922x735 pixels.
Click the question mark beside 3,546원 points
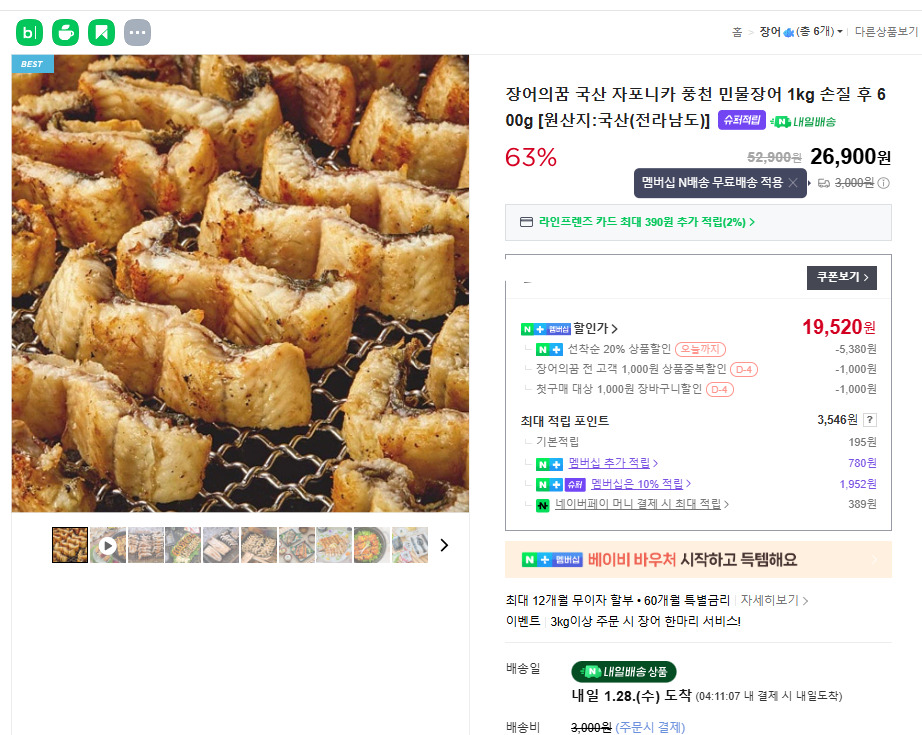[870, 421]
